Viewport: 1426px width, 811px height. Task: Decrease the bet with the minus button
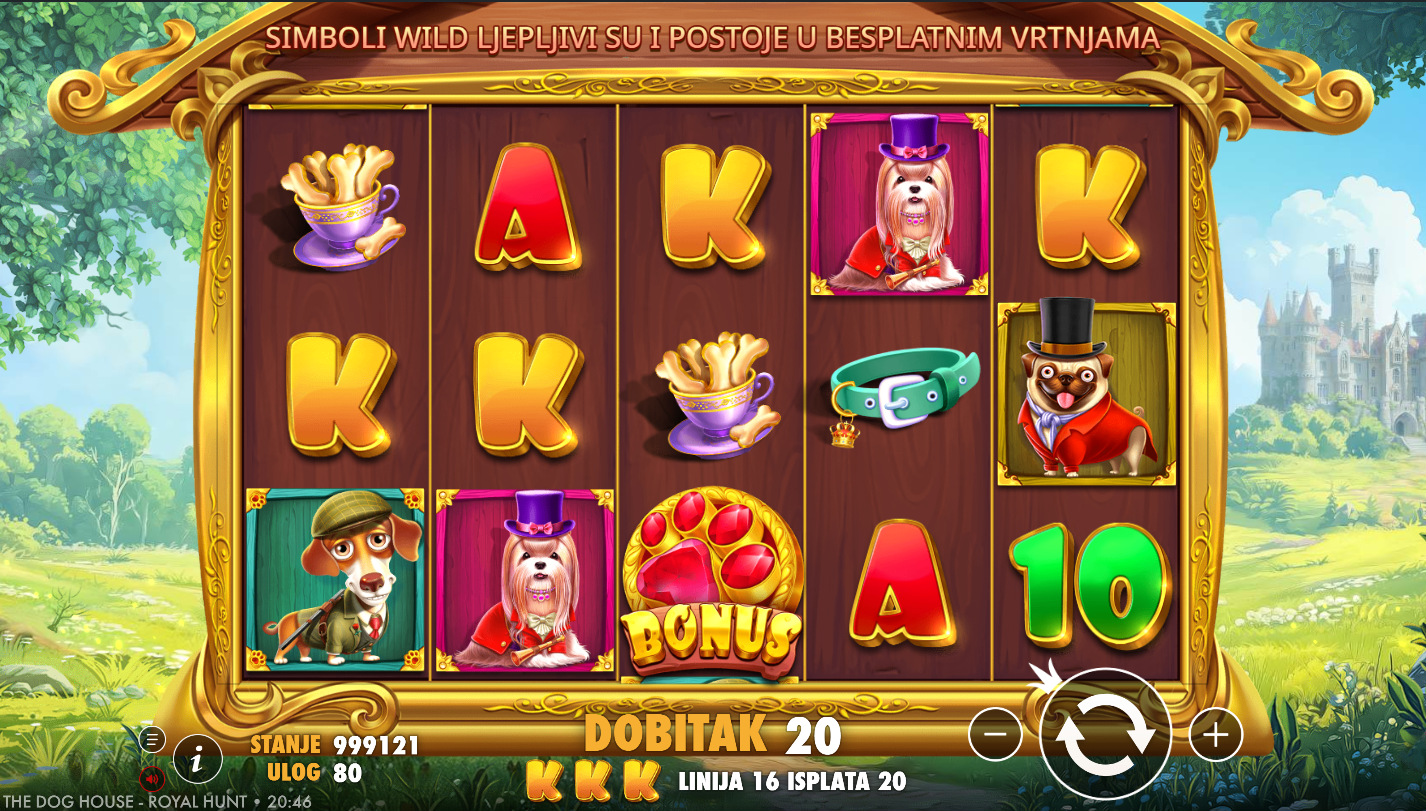tap(995, 735)
